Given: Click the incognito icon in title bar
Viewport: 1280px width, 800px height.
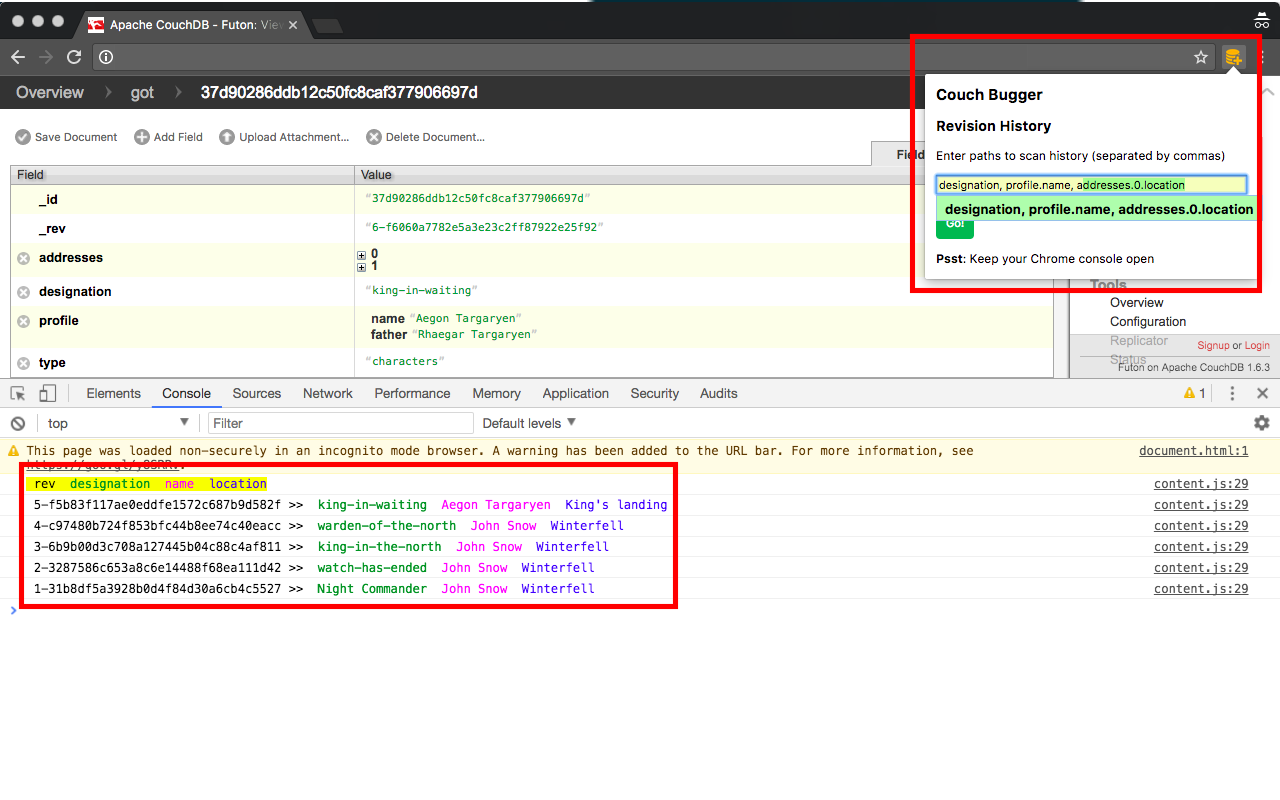Looking at the screenshot, I should click(1261, 20).
